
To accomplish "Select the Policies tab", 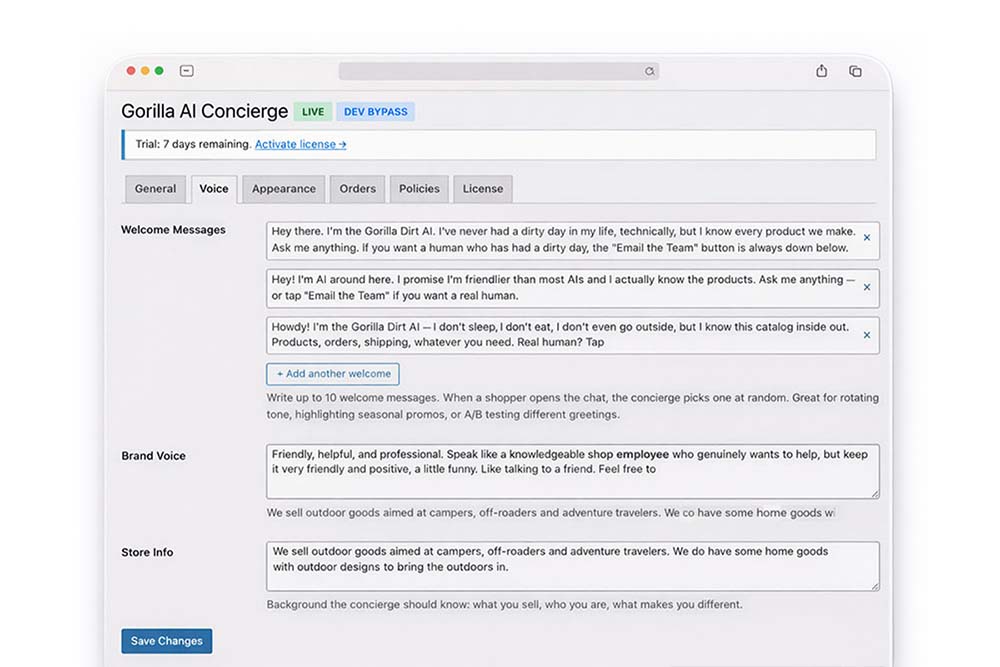I will [x=419, y=189].
